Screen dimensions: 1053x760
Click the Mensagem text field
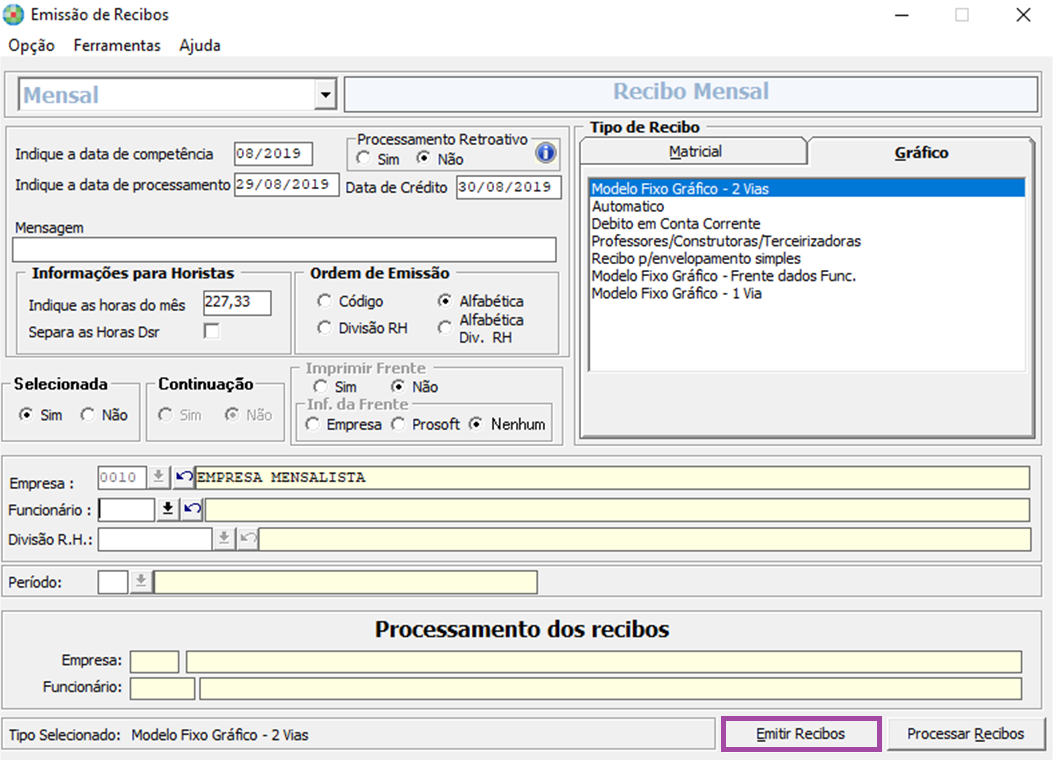pos(284,250)
